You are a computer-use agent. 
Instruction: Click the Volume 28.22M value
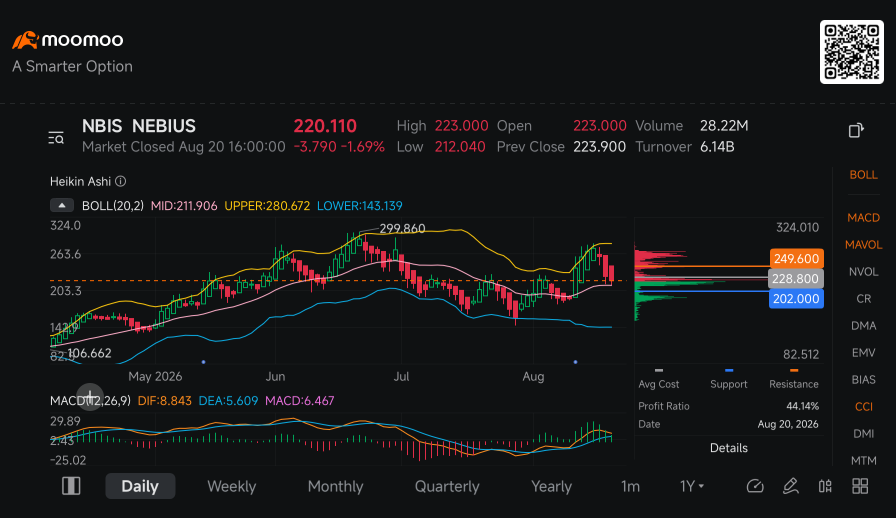pos(724,126)
